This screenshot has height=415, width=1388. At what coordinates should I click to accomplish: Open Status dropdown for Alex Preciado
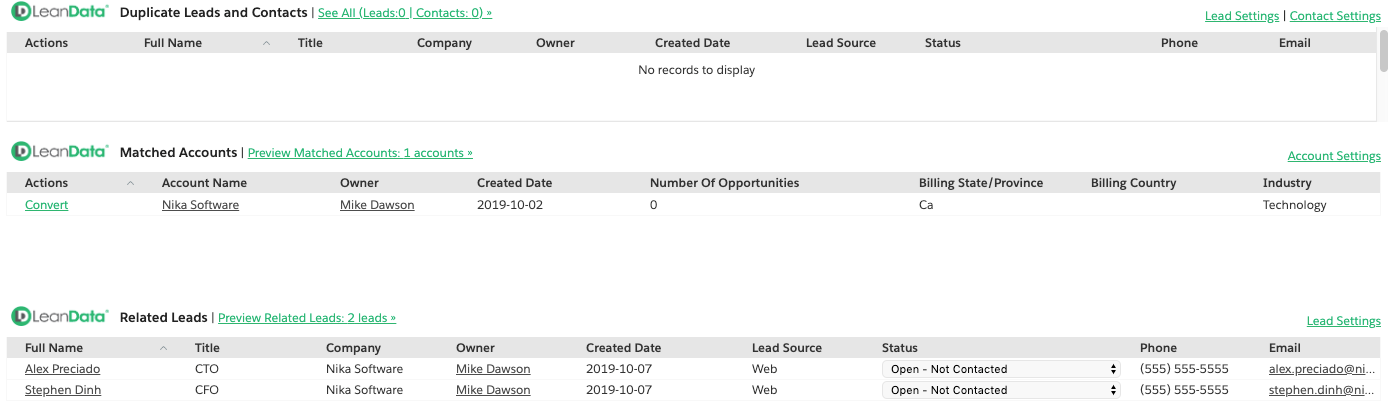(x=1001, y=369)
